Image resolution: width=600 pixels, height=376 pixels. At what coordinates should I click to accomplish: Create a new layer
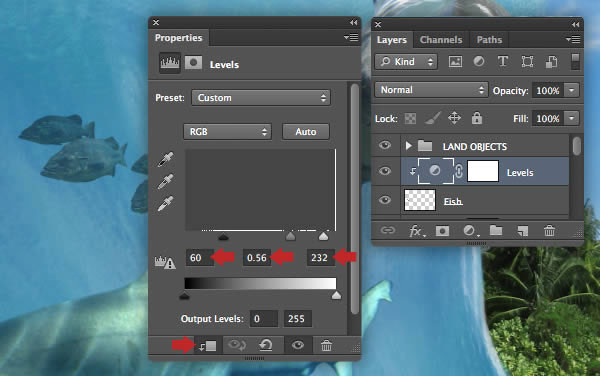(523, 231)
